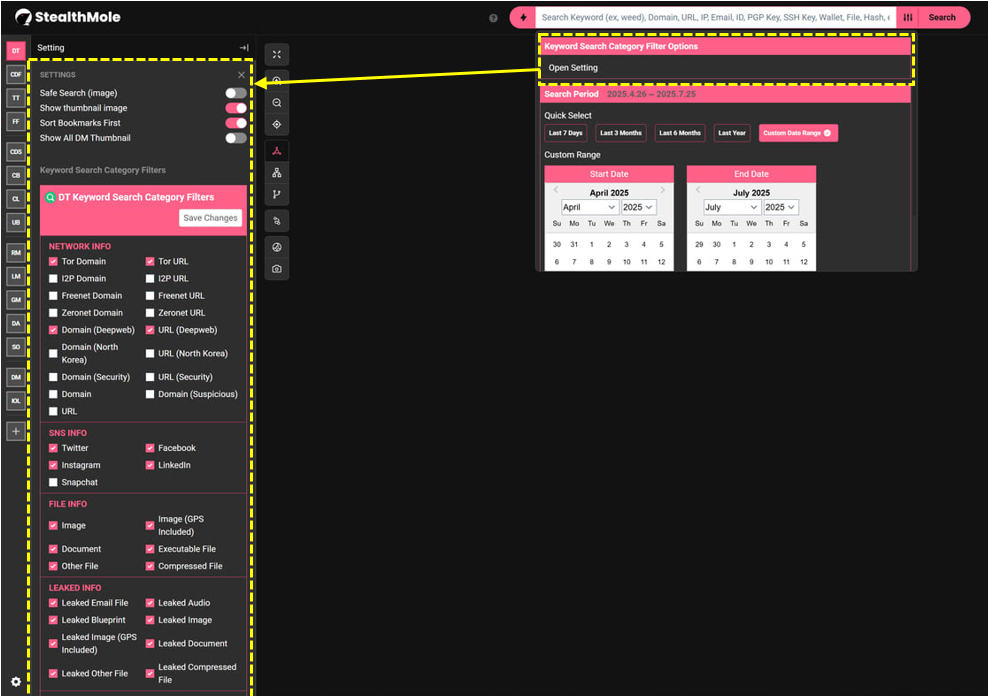Image resolution: width=988 pixels, height=696 pixels.
Task: Open the DM sidebar module
Action: point(16,377)
